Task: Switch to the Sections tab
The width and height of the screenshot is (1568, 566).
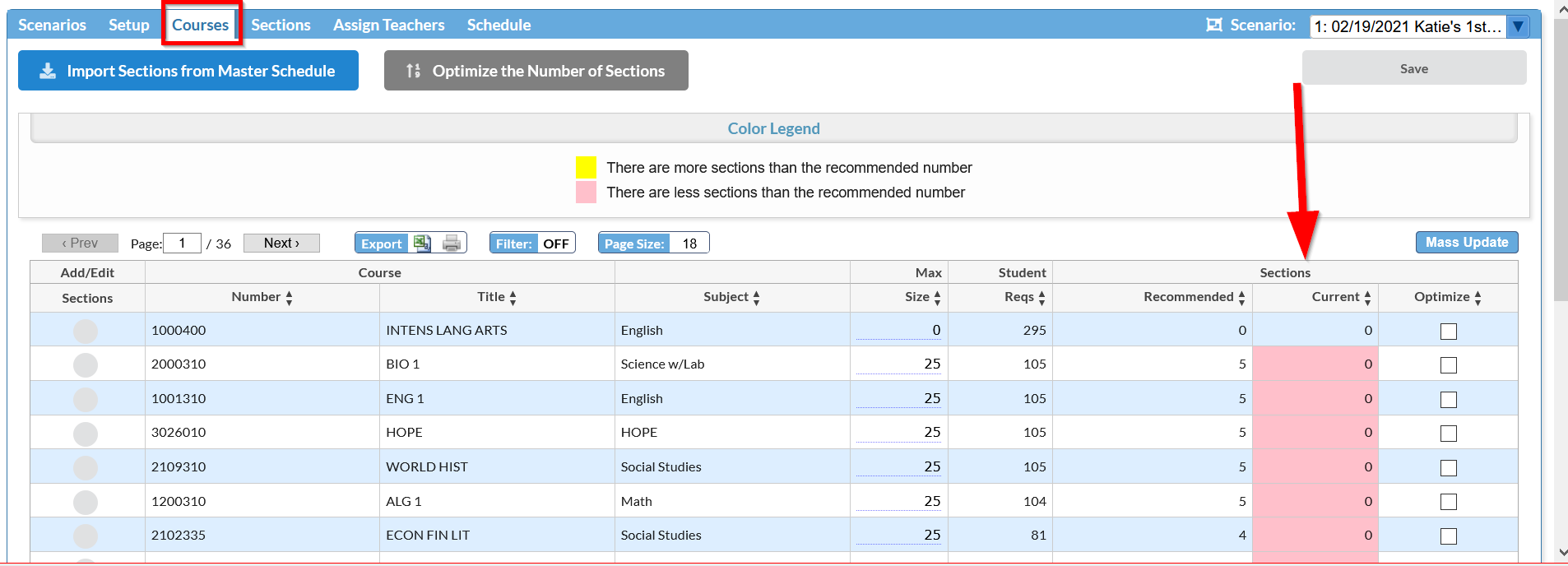Action: point(281,25)
